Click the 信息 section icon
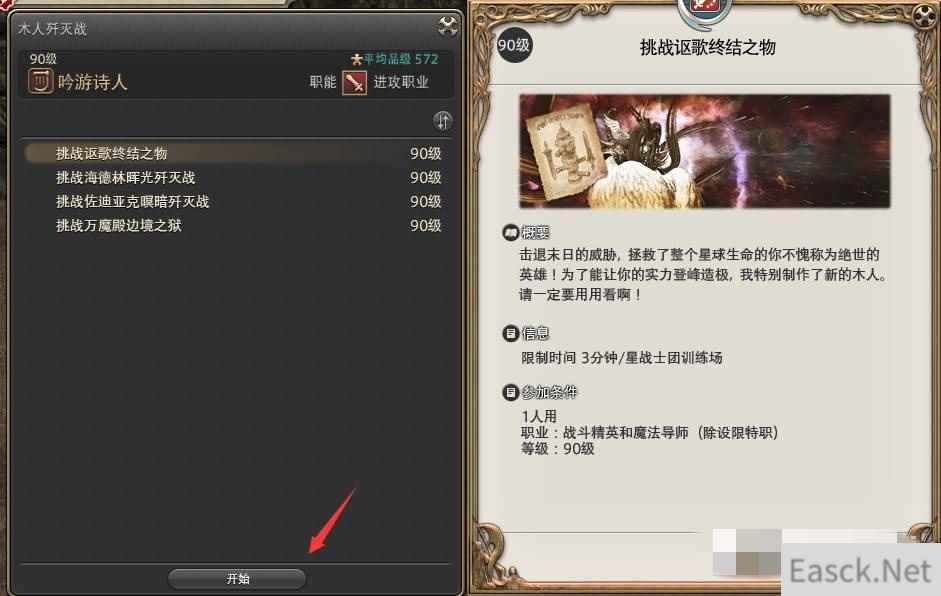941x596 pixels. click(x=510, y=333)
